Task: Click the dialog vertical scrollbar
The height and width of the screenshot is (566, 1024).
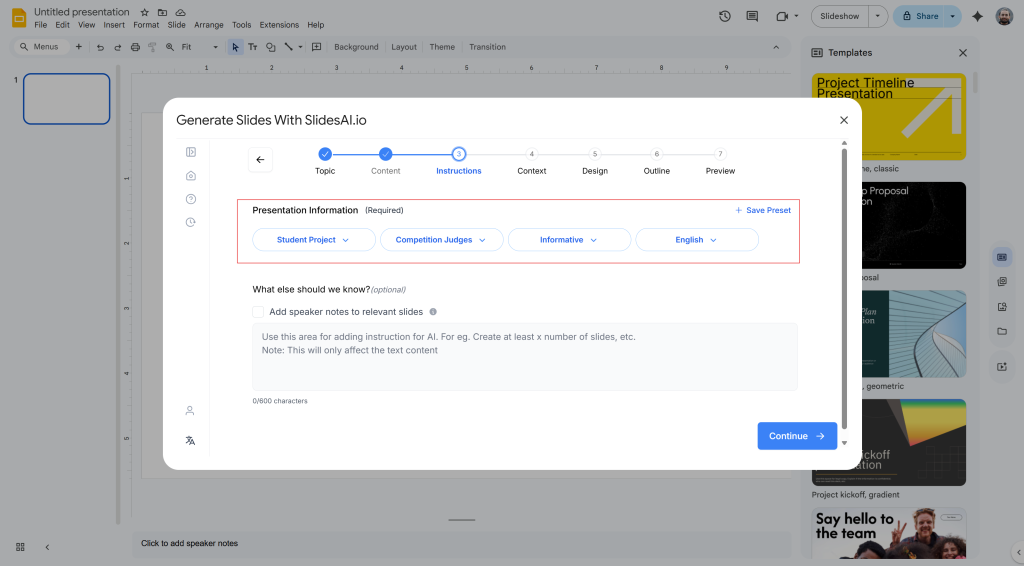Action: (844, 287)
